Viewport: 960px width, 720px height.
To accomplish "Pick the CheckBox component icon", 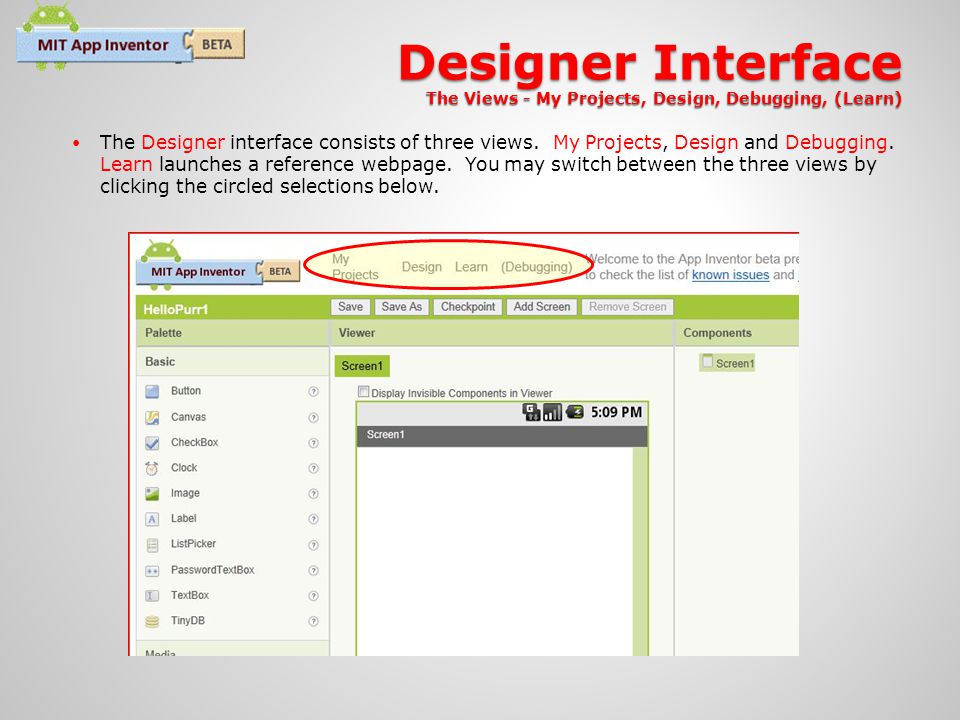I will tap(152, 443).
